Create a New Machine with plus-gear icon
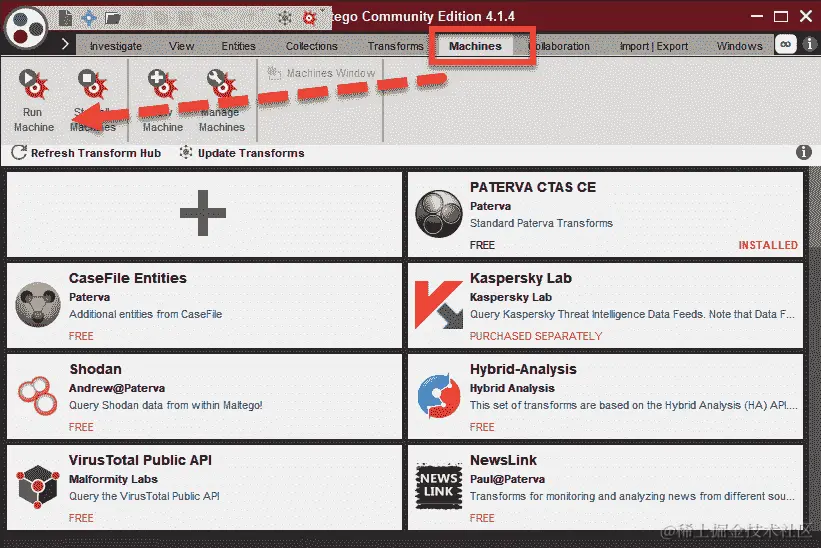821x548 pixels. (163, 101)
